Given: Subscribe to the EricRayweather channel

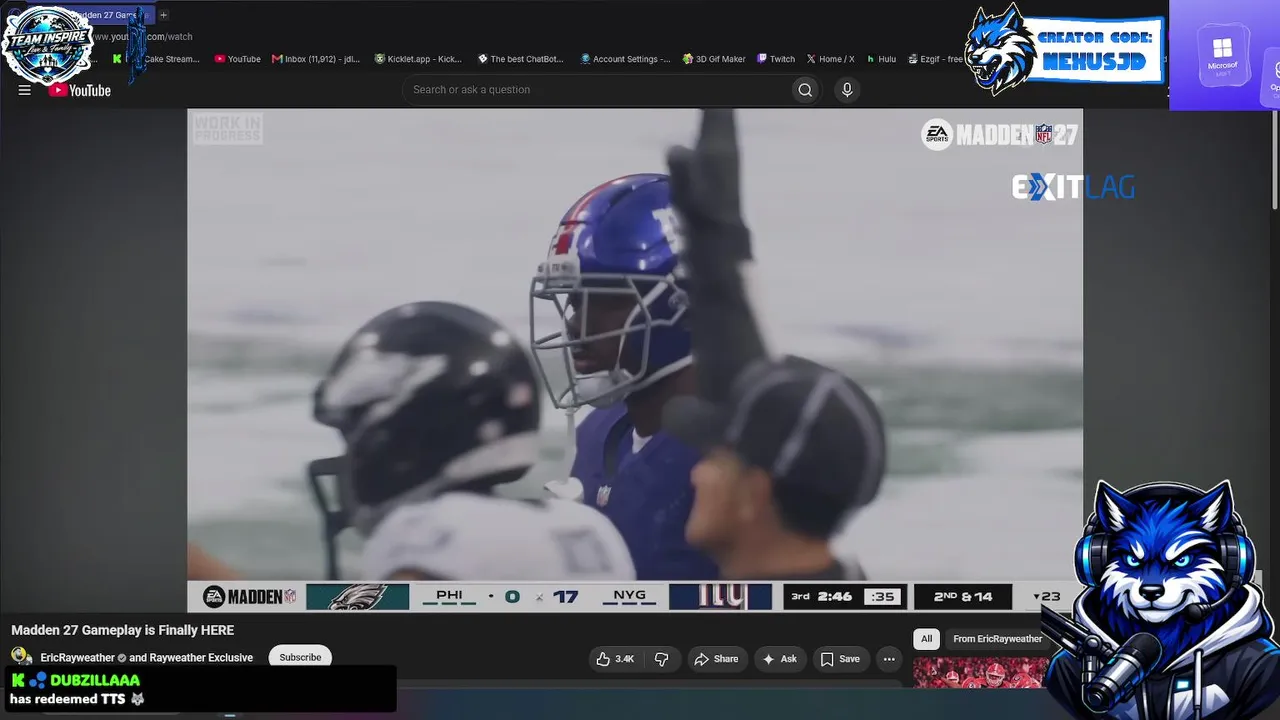Looking at the screenshot, I should click(300, 657).
